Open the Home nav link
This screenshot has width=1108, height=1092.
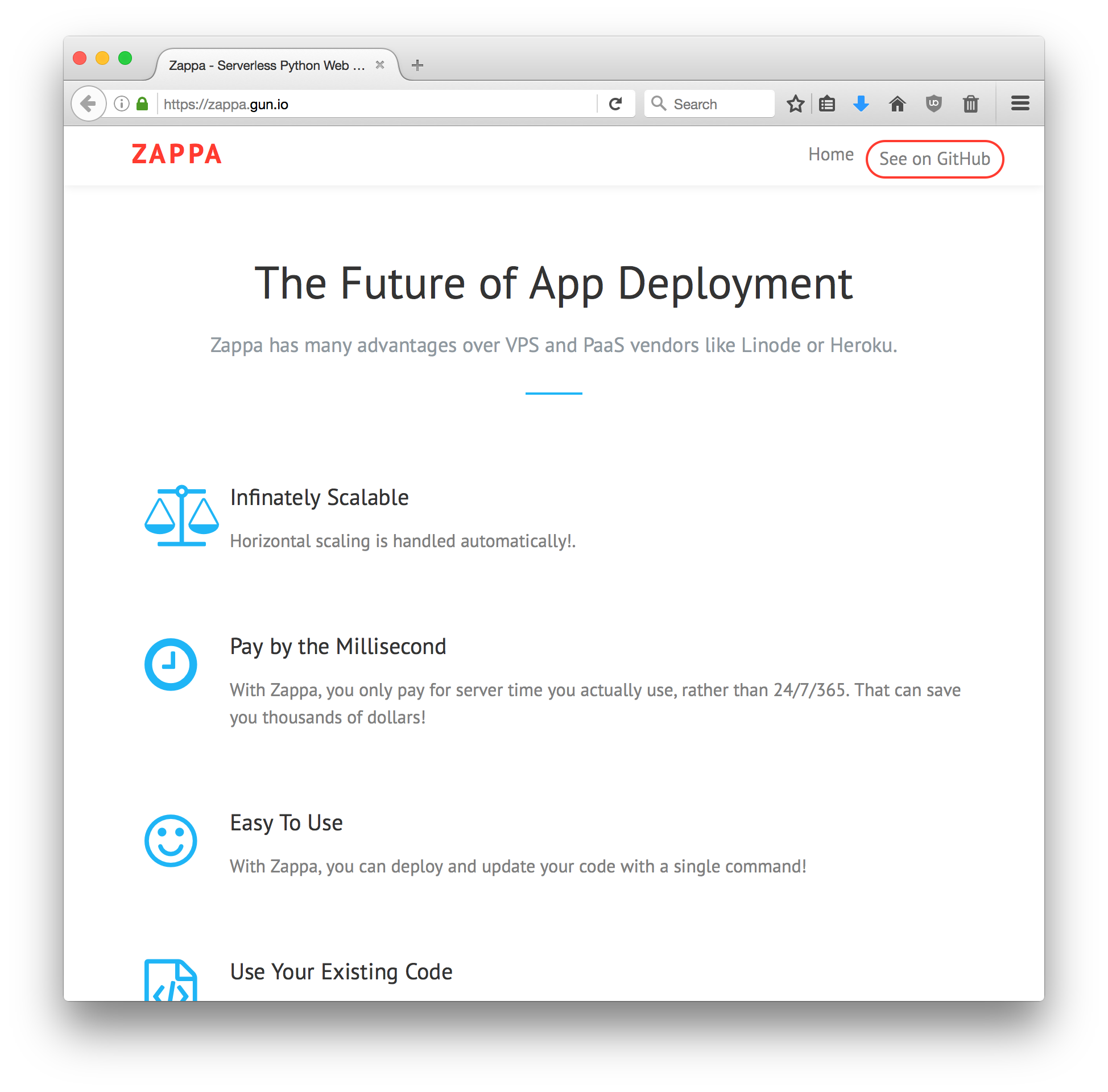(830, 154)
